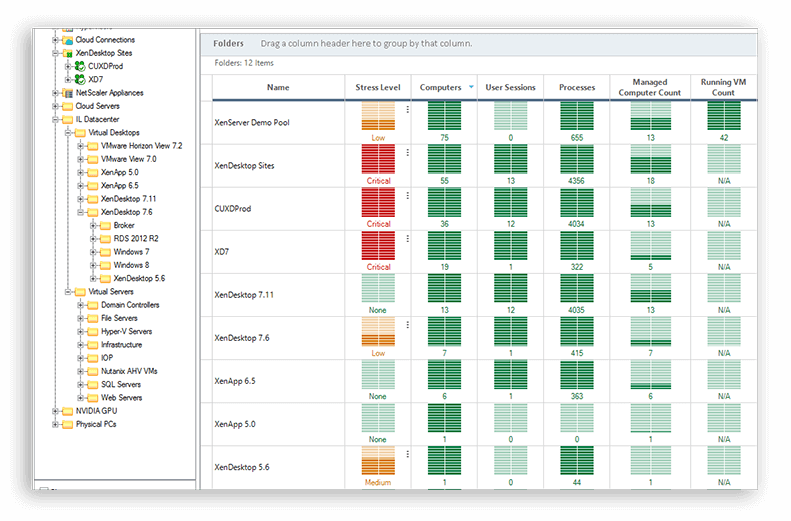
Task: Select File Servers in the folder tree
Action: 119,318
